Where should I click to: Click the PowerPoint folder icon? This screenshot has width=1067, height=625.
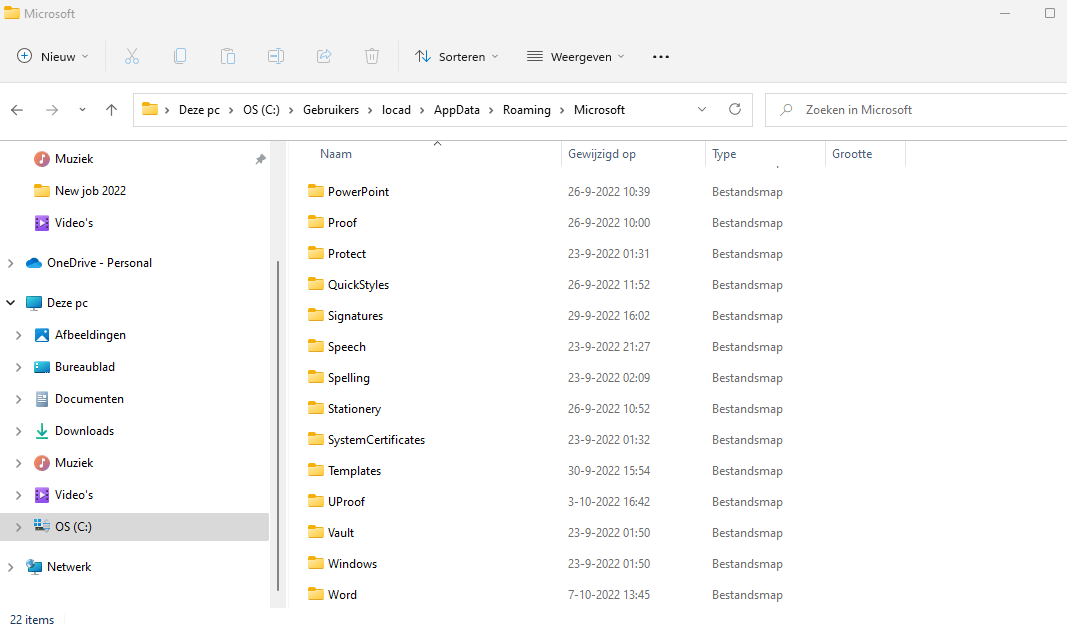pyautogui.click(x=316, y=191)
